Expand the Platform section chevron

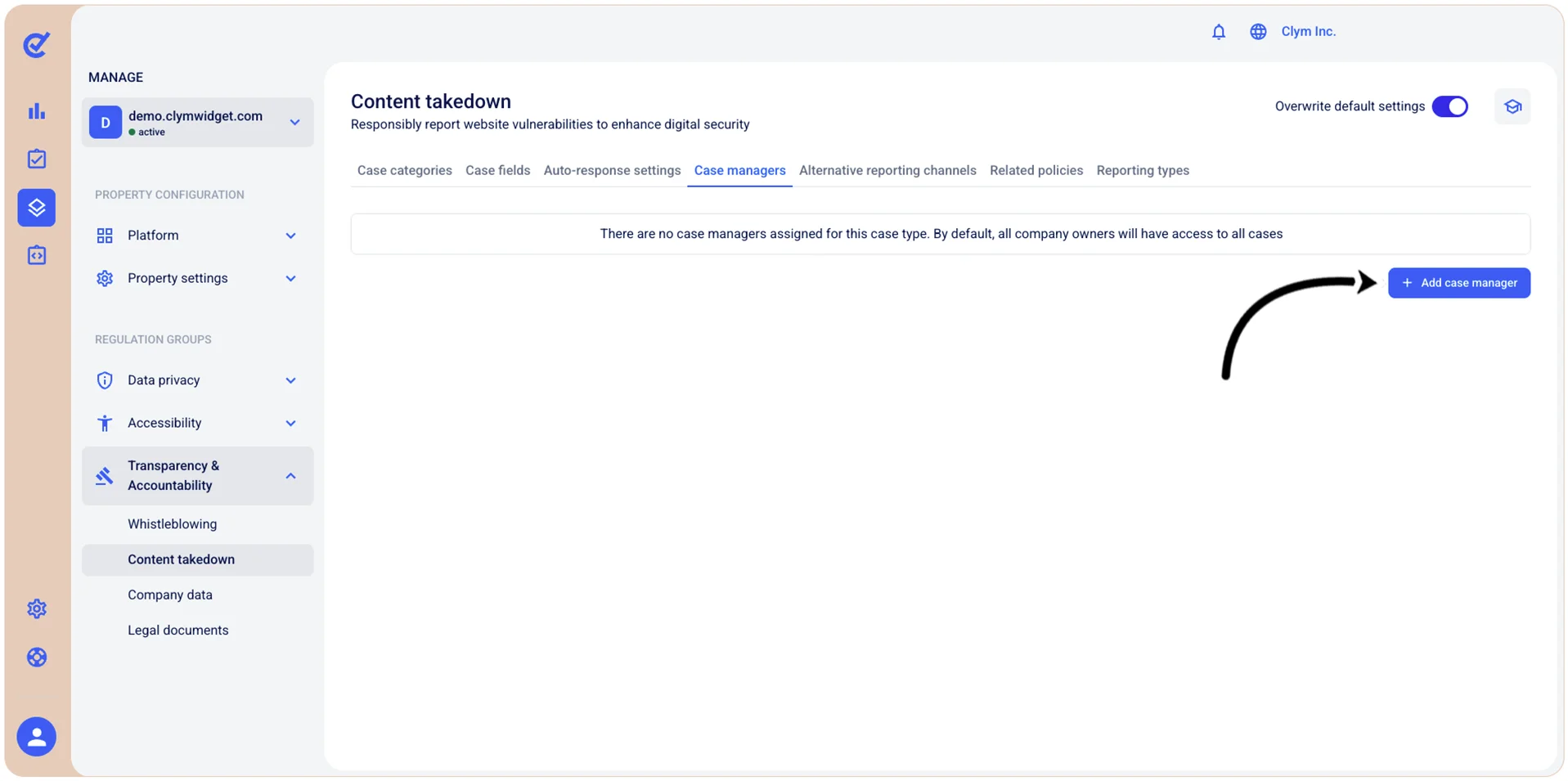[290, 236]
